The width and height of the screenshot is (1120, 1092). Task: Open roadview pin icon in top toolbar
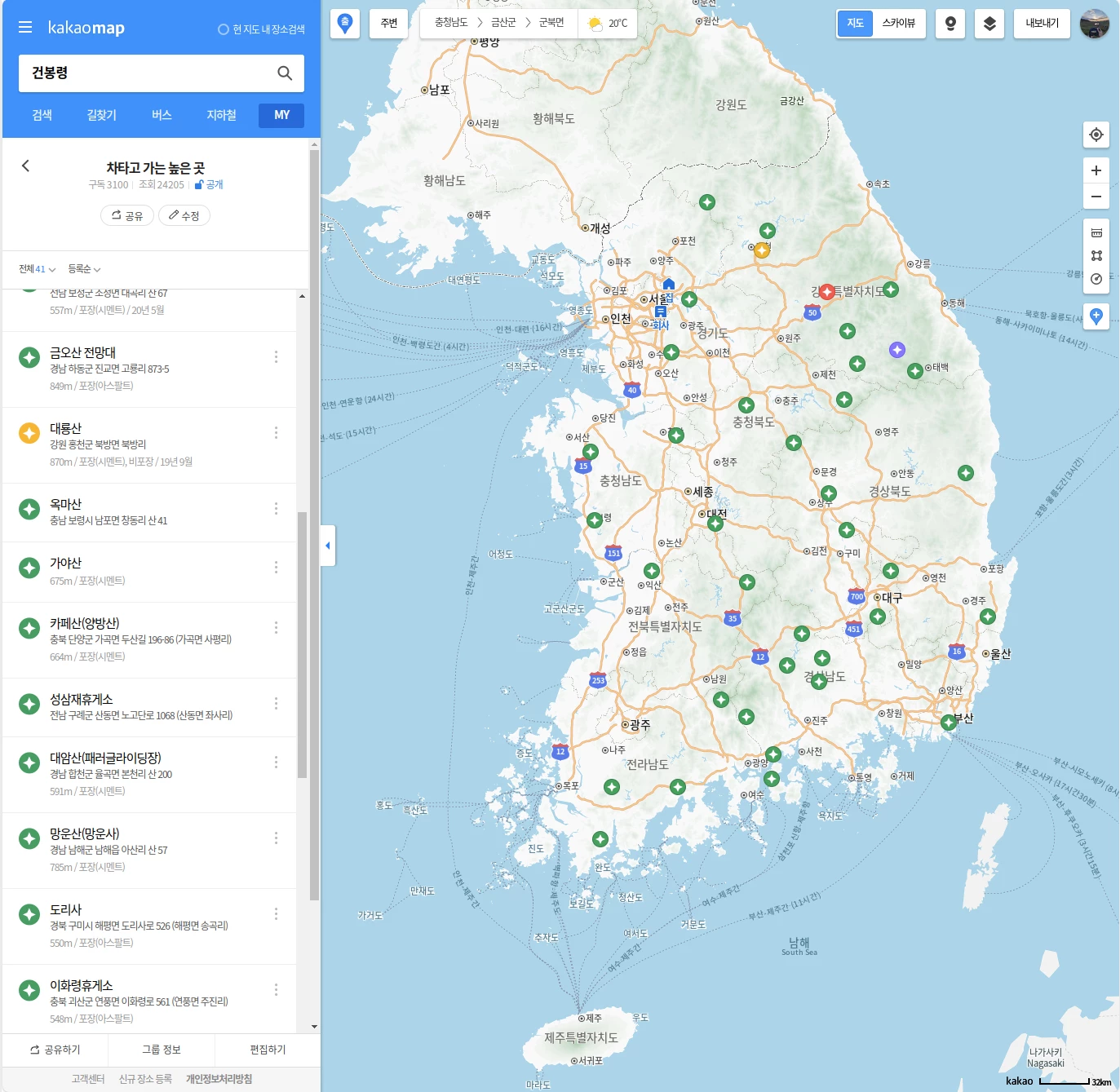(x=950, y=24)
